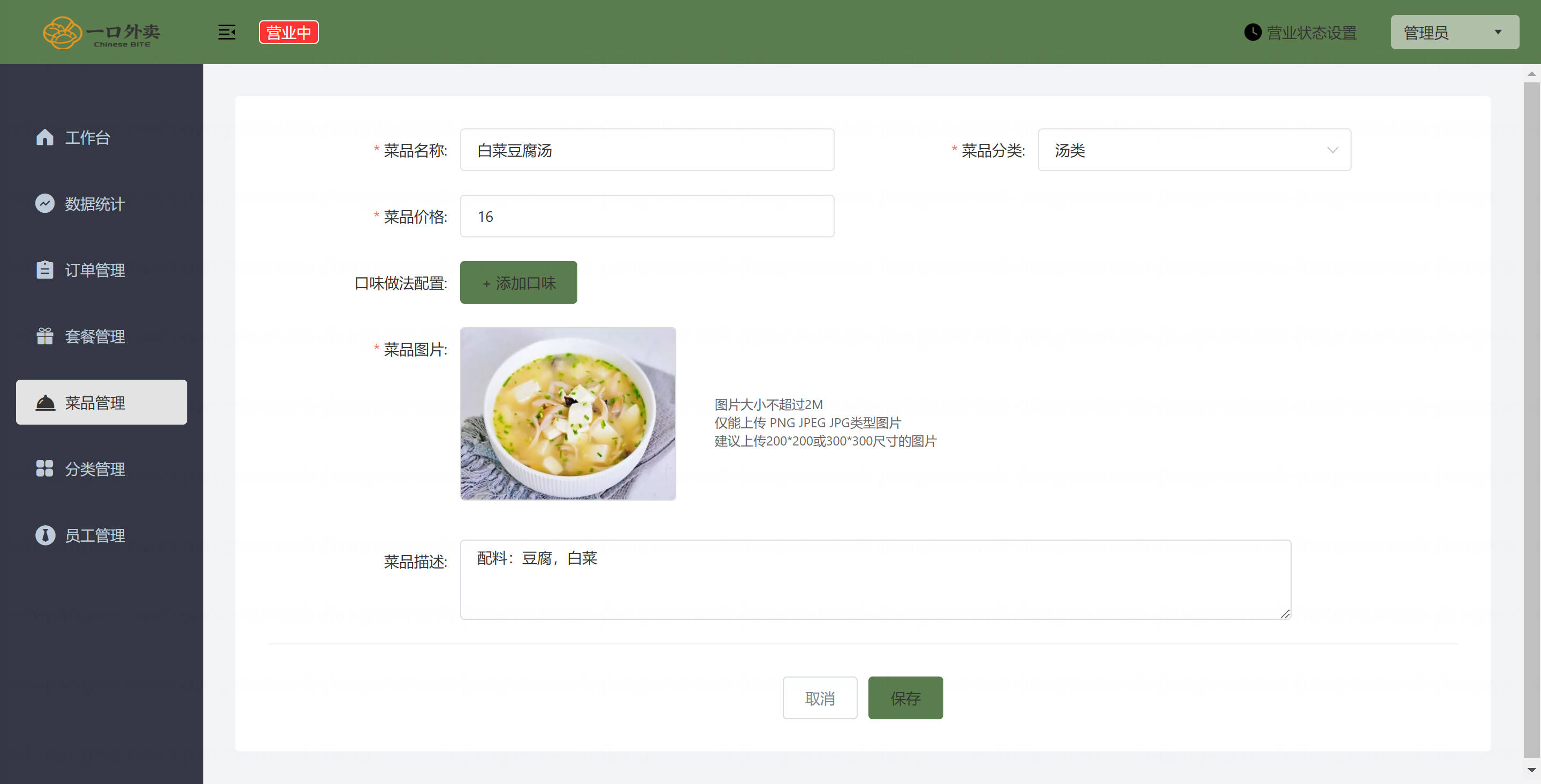This screenshot has width=1541, height=784.
Task: Expand the 管理员 dropdown
Action: pos(1454,32)
